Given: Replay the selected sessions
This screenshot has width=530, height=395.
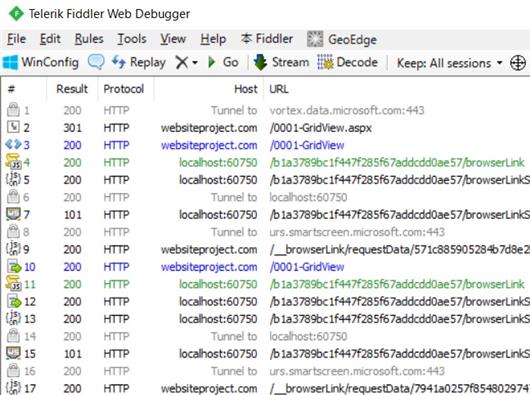Looking at the screenshot, I should [x=139, y=62].
